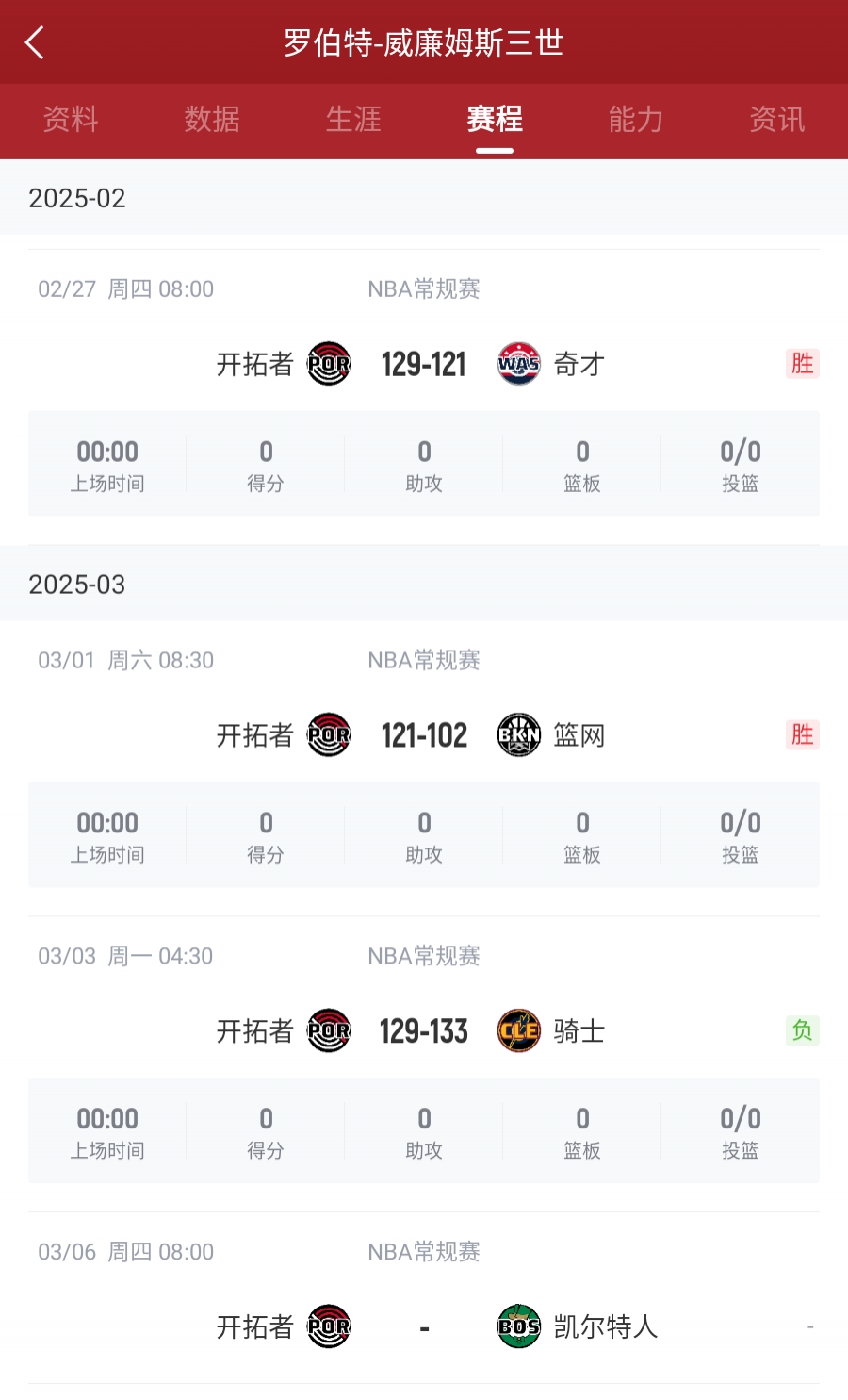Open the 129-133 game score
The image size is (848, 1400).
coord(424,1030)
